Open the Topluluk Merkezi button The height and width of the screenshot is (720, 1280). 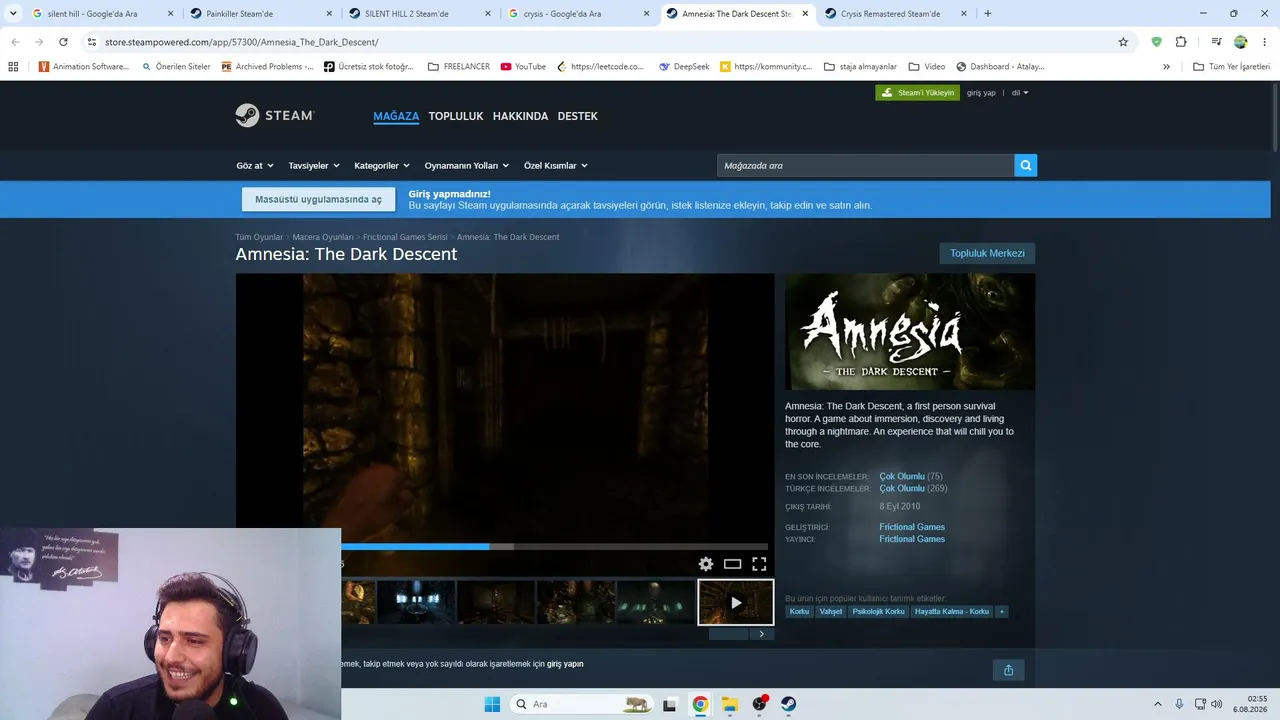(x=987, y=253)
